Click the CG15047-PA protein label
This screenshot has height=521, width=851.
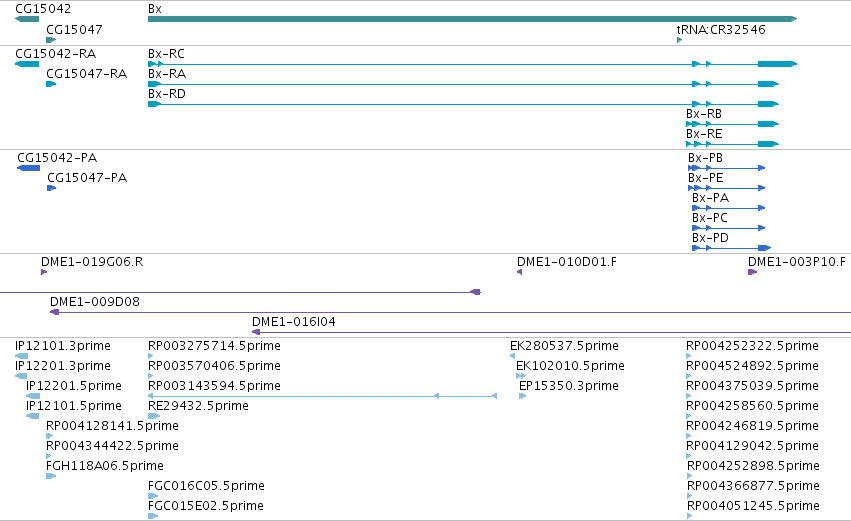87,178
